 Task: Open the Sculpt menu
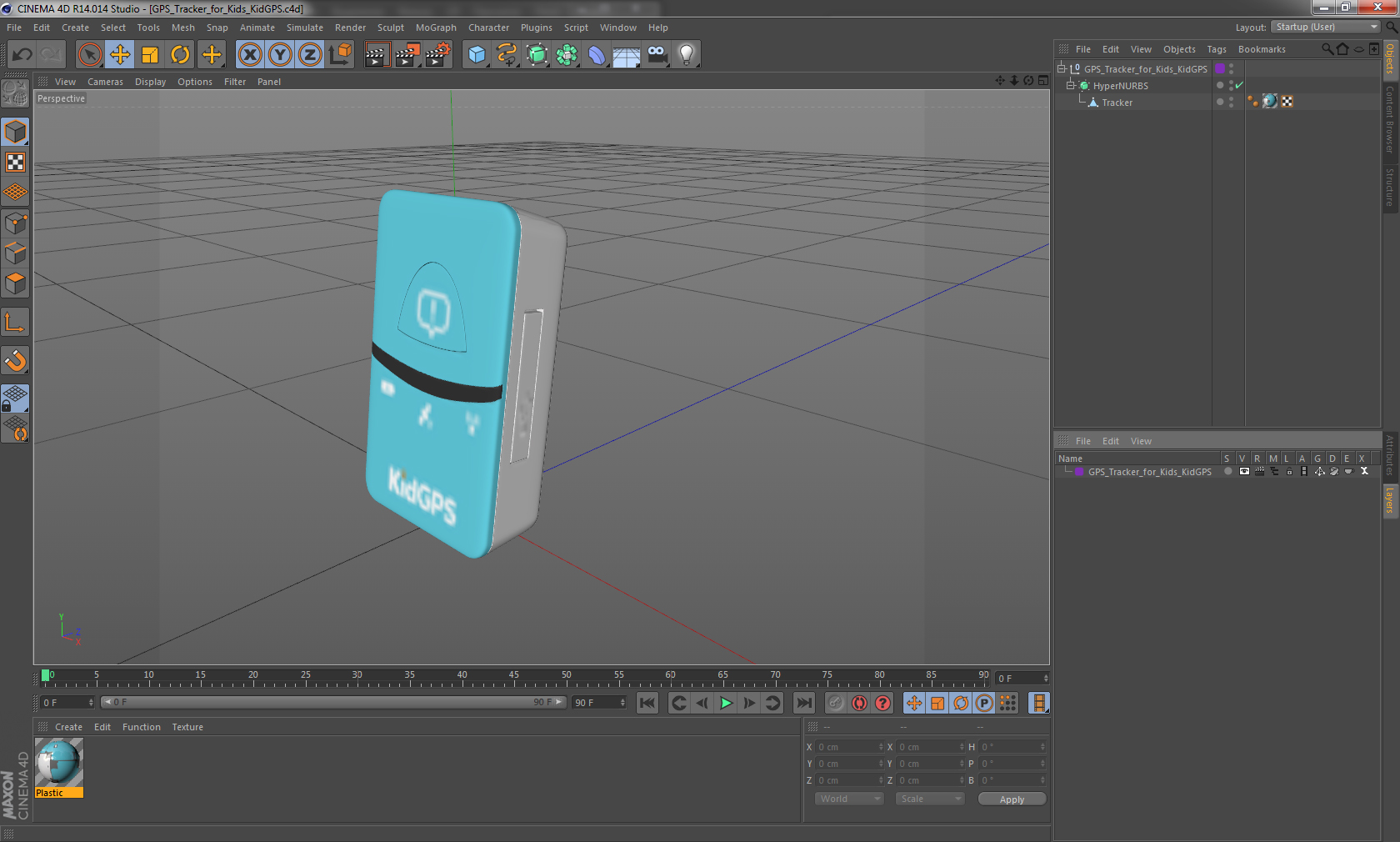pyautogui.click(x=391, y=28)
